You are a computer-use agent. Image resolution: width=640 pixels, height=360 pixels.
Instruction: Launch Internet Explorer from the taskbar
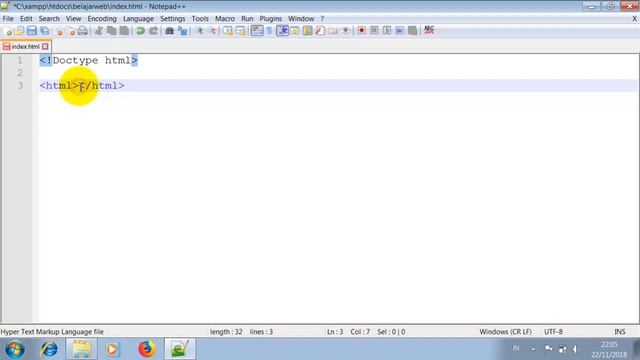coord(49,349)
